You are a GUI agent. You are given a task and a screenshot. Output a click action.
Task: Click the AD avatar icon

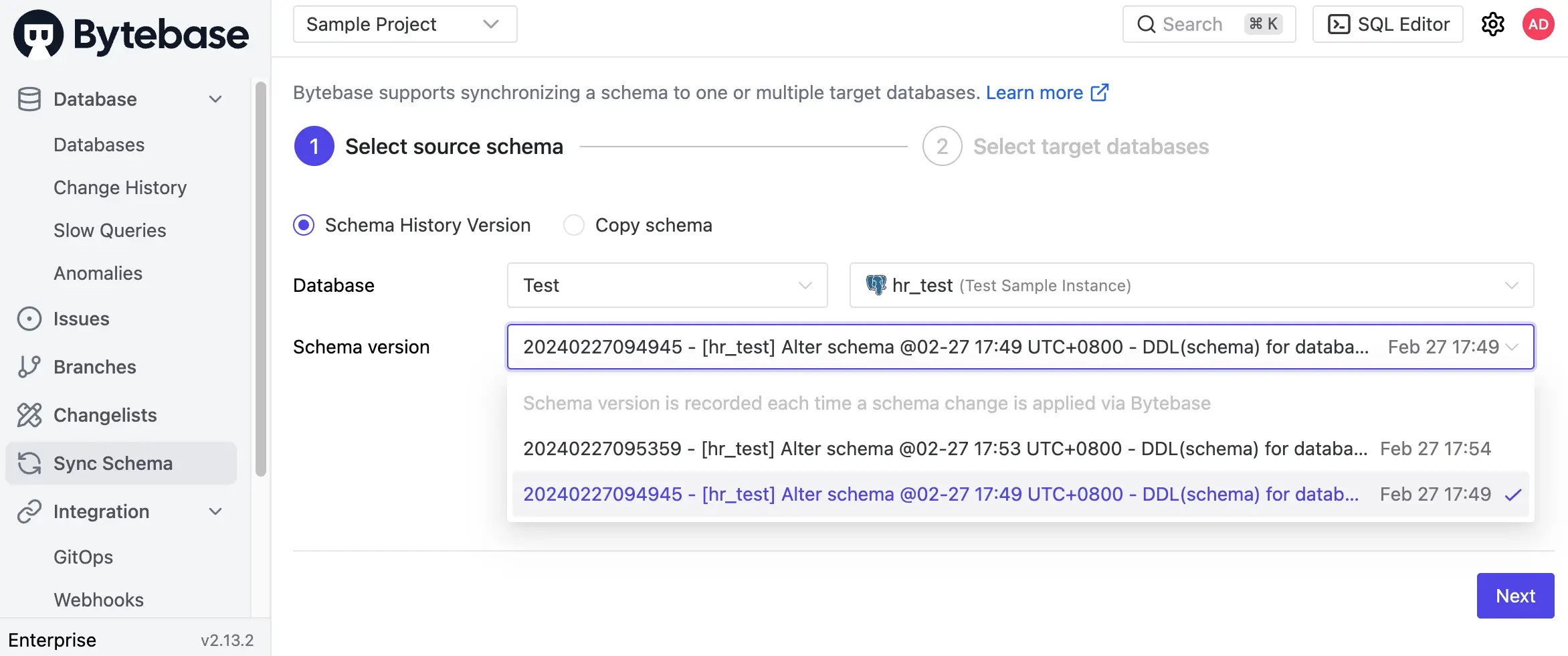point(1538,24)
